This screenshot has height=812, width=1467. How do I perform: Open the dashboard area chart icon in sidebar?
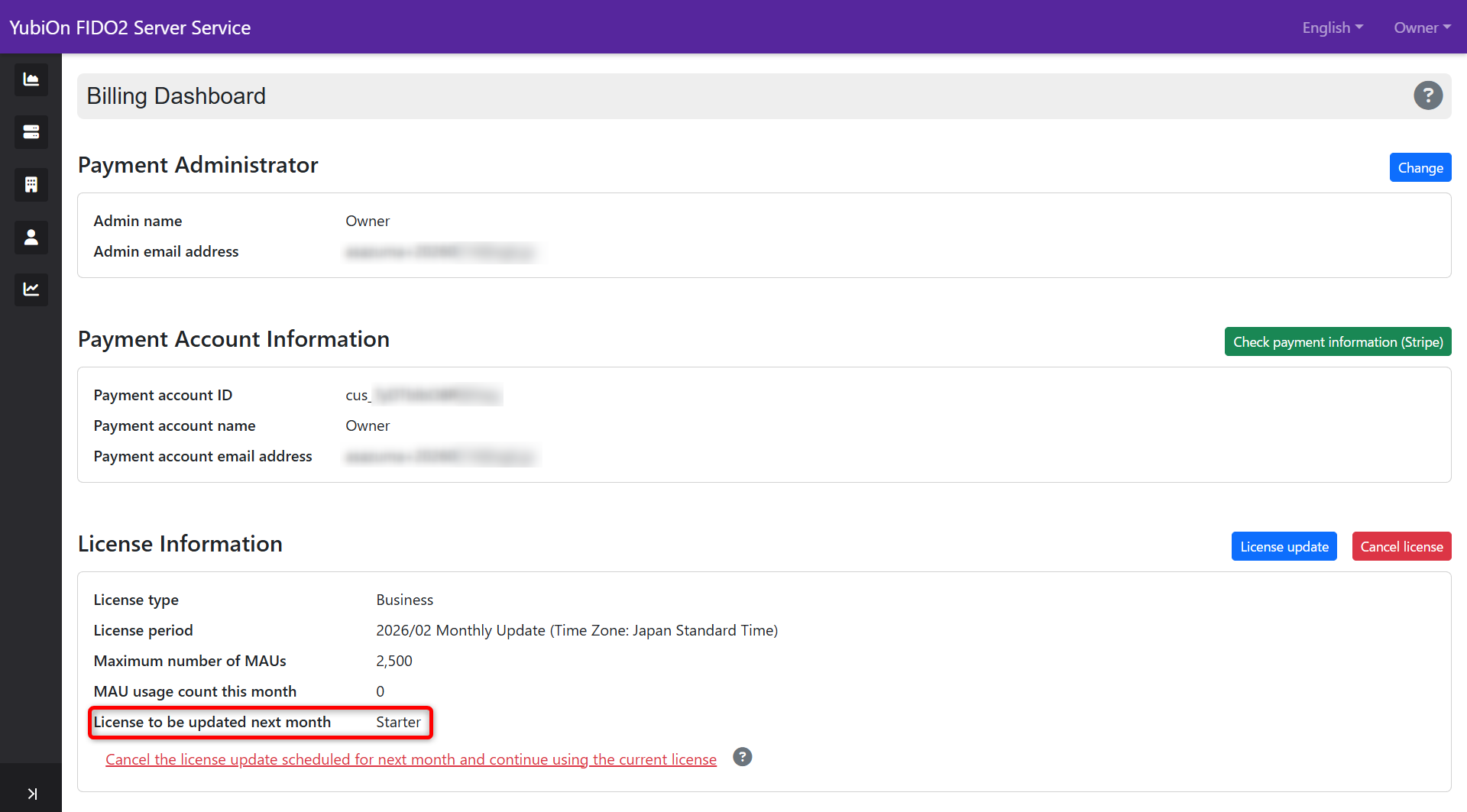tap(31, 80)
